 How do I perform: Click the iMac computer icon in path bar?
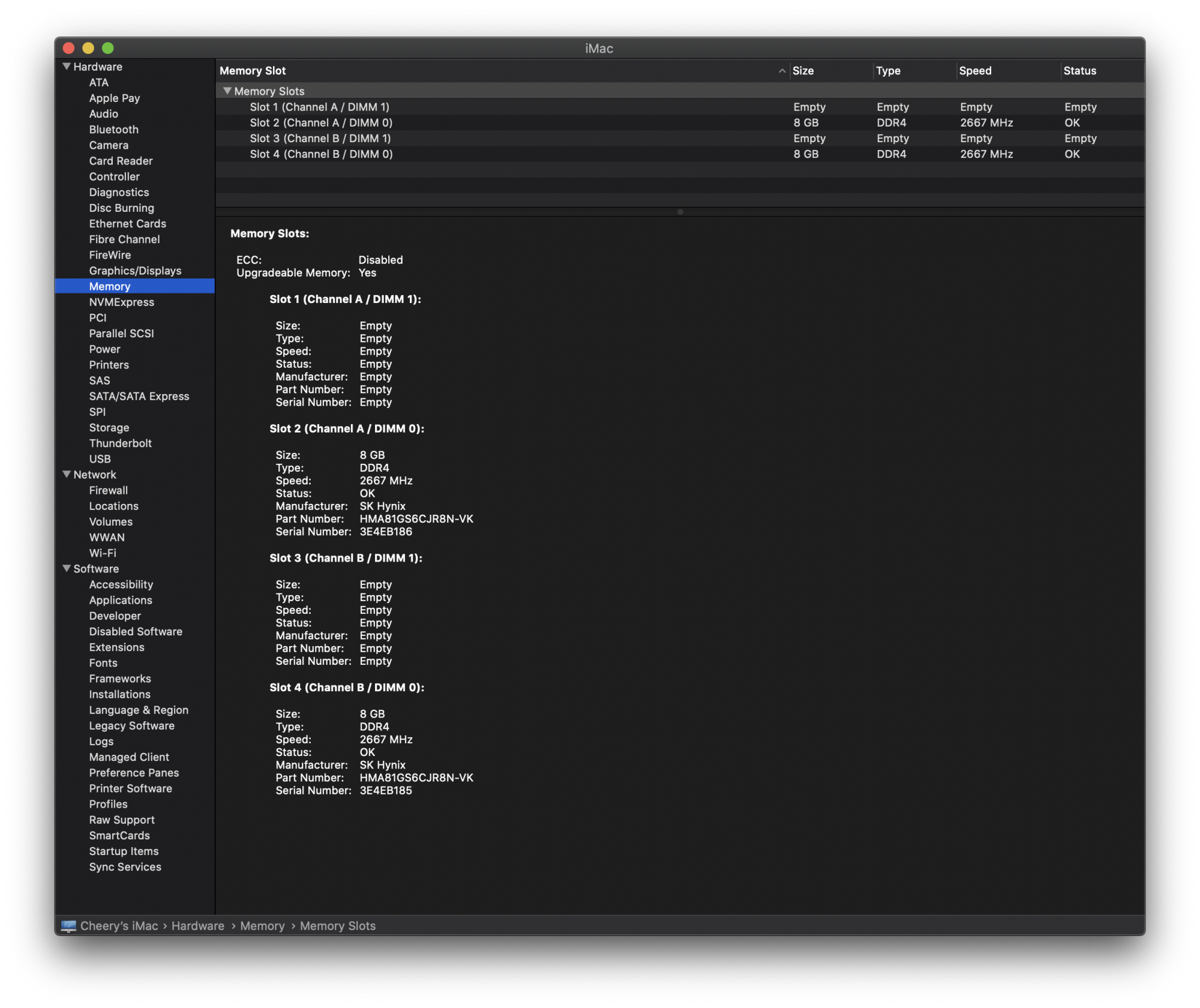click(68, 926)
